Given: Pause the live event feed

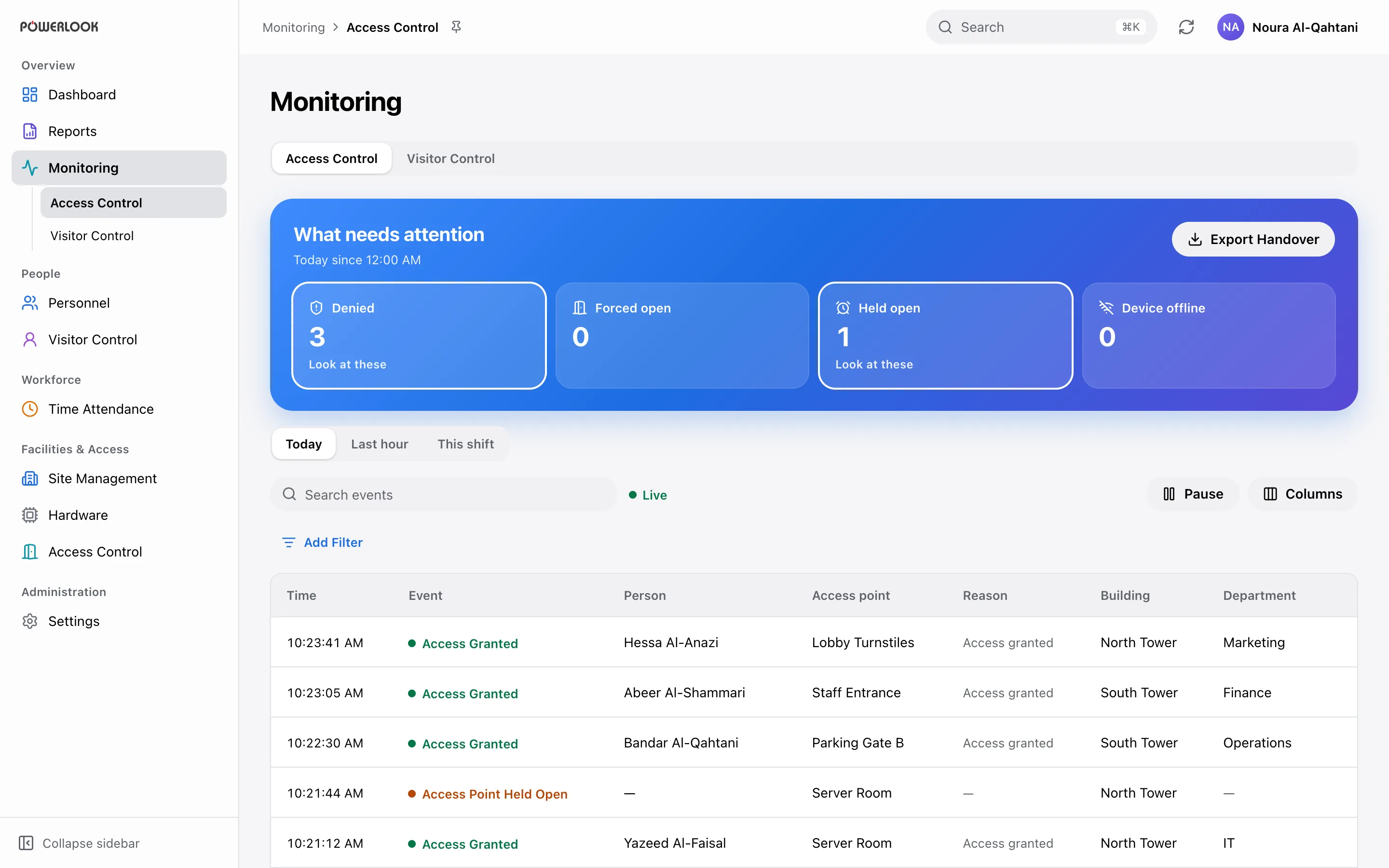Looking at the screenshot, I should pos(1193,494).
